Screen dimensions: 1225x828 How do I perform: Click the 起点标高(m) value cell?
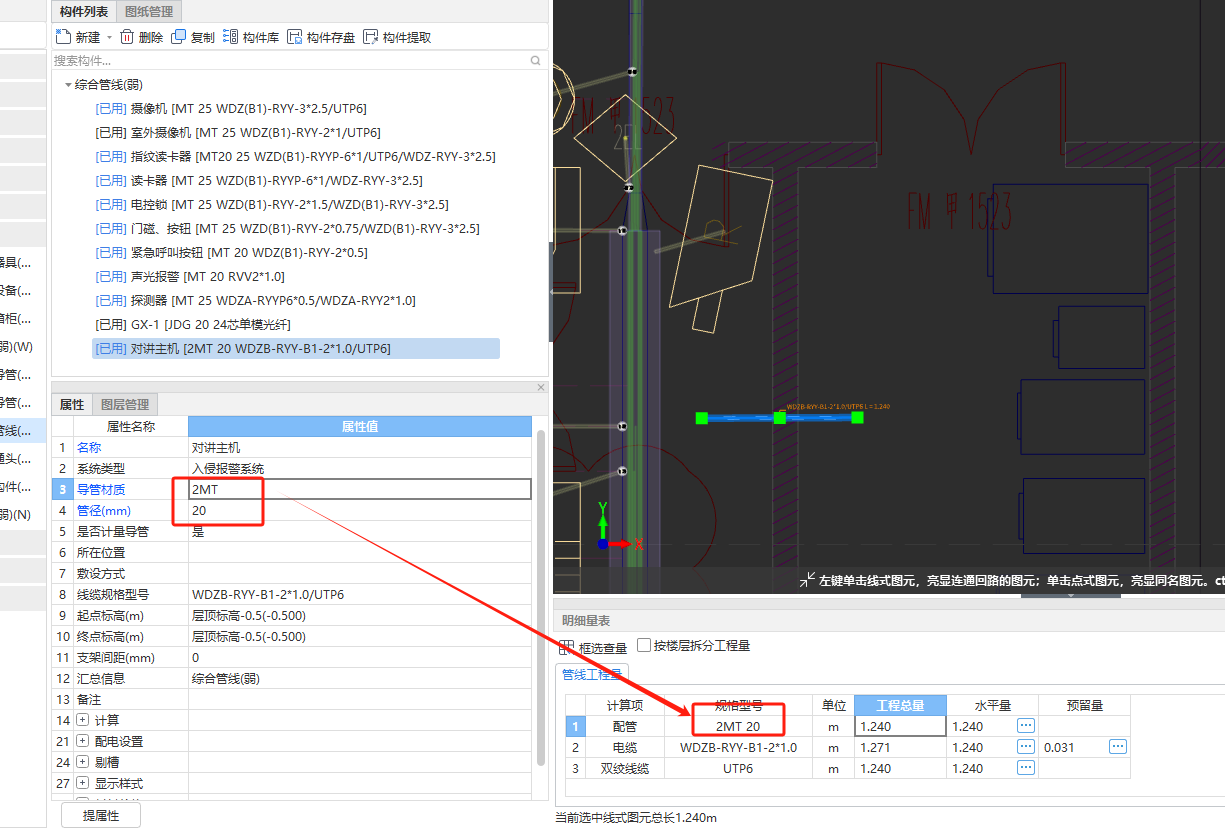point(360,615)
